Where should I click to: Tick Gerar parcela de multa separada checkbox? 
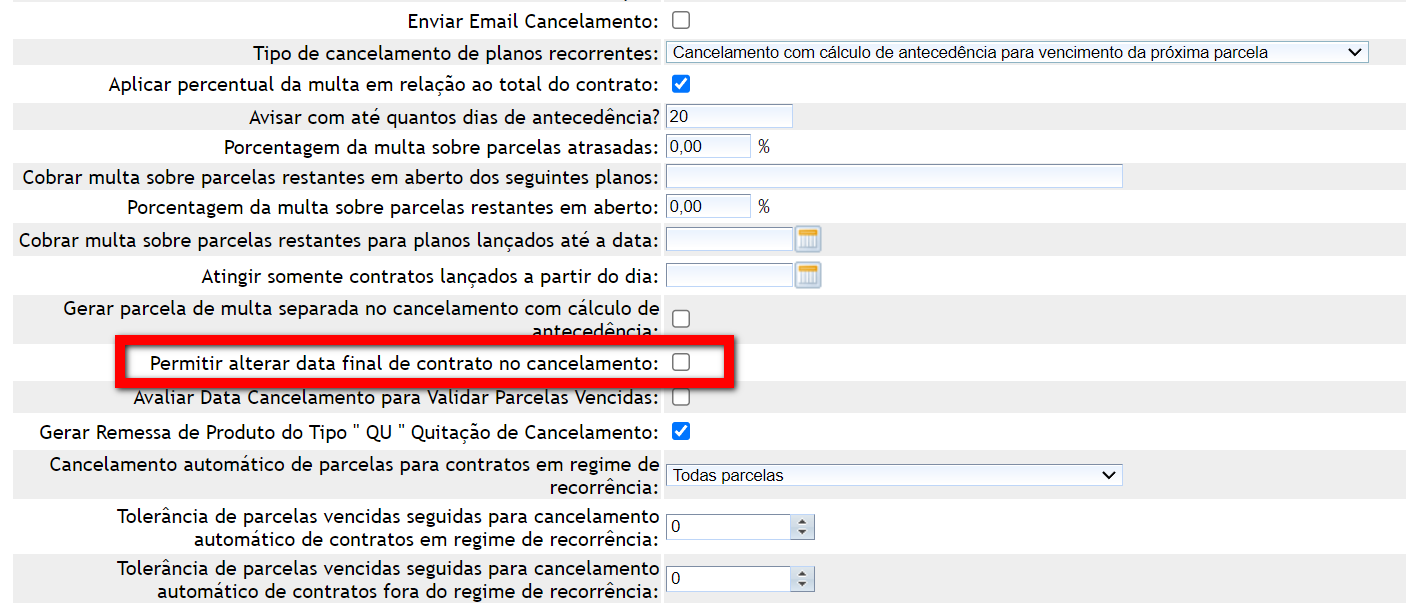[681, 318]
